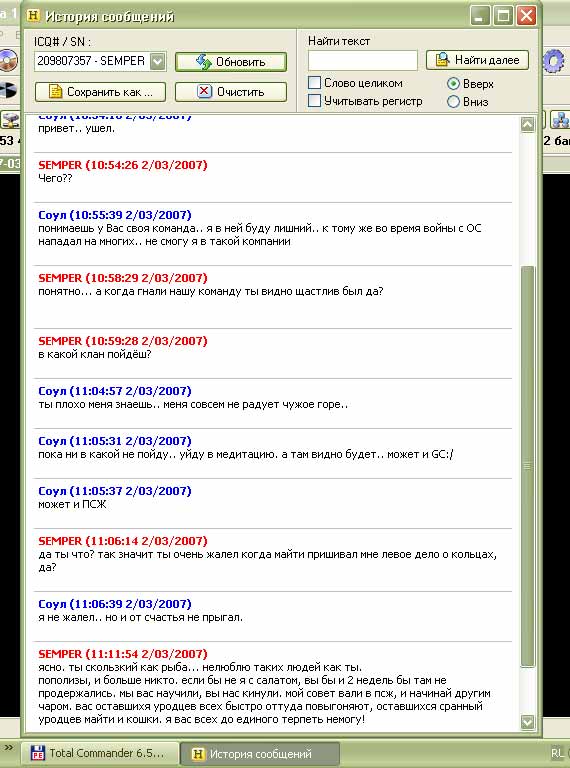Click the gear icon behind the window

click(554, 61)
